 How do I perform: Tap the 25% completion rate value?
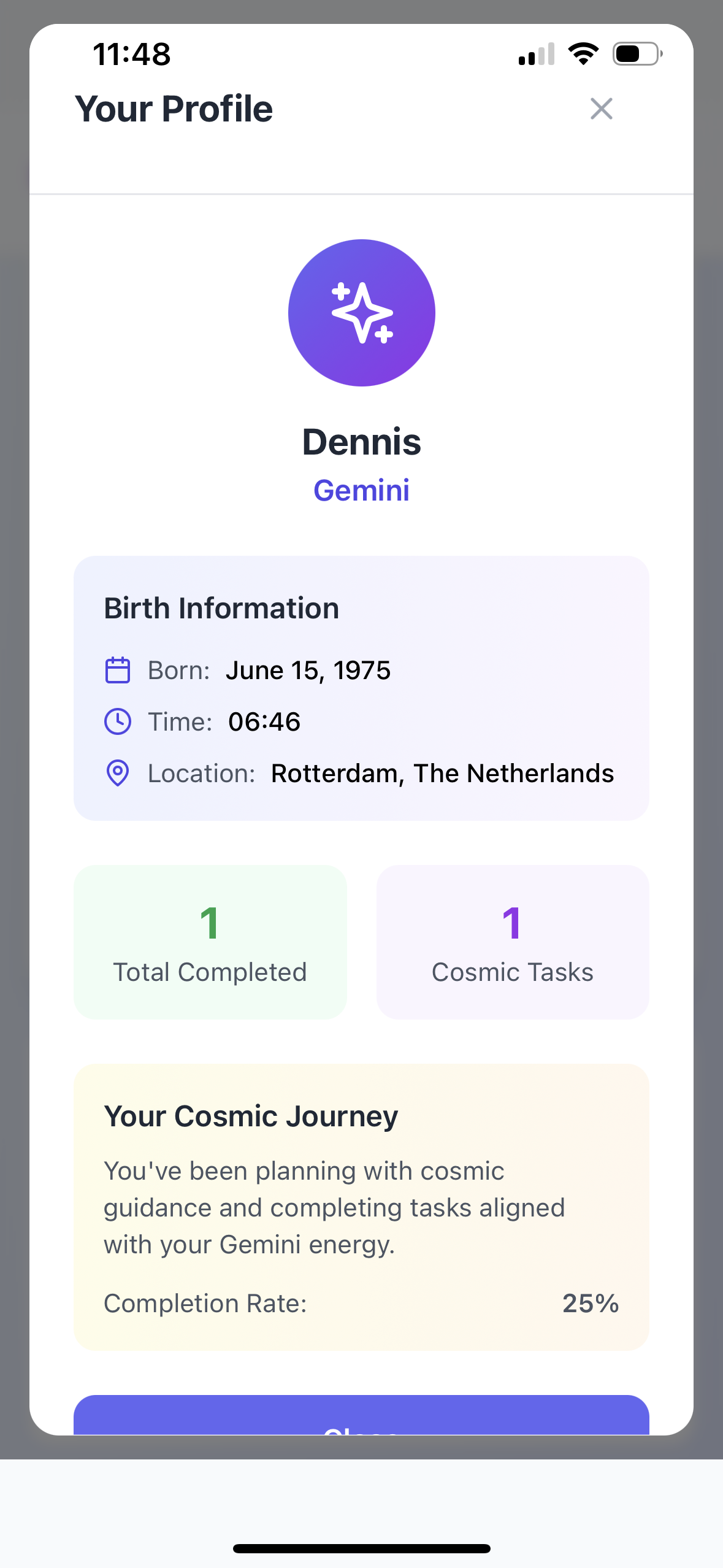(x=591, y=1303)
